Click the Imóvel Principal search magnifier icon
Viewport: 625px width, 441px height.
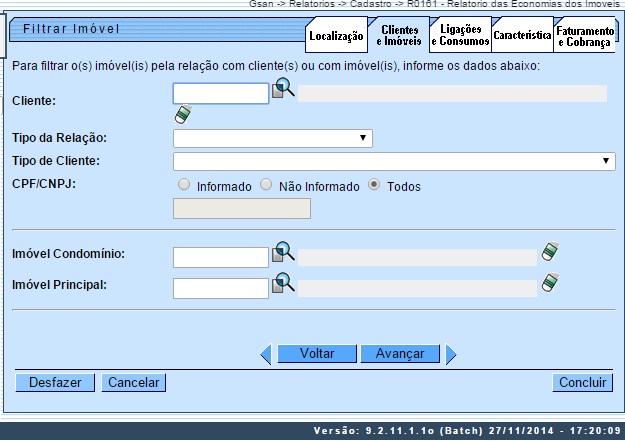[283, 284]
